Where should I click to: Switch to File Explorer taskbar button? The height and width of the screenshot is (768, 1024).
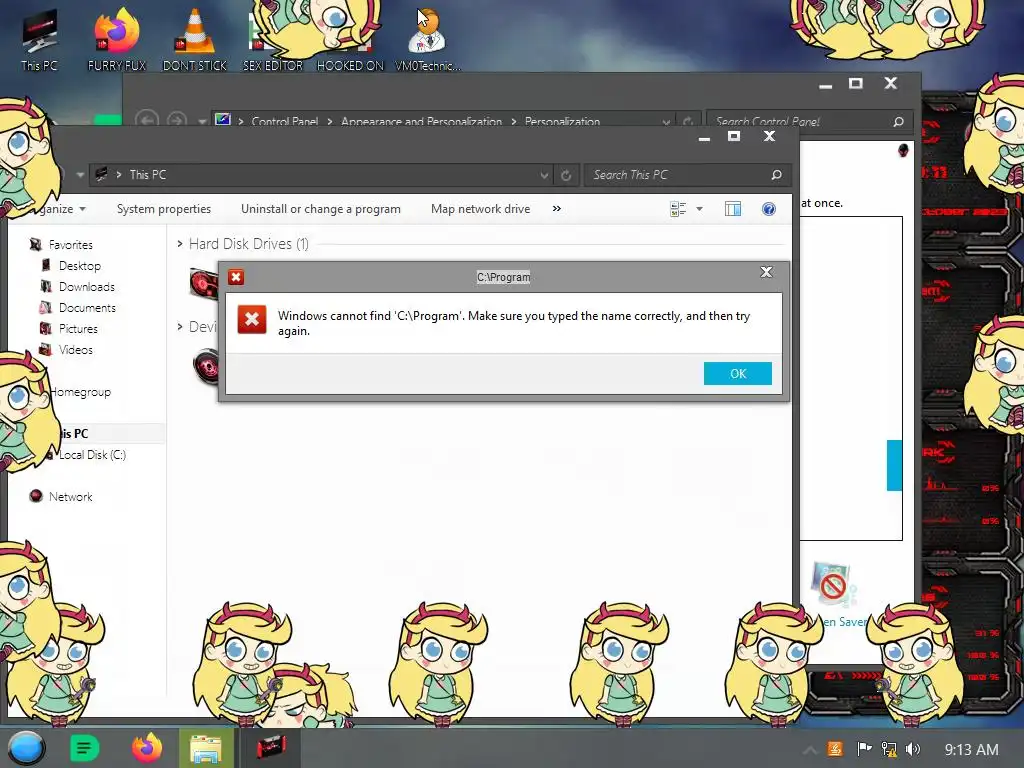pyautogui.click(x=206, y=748)
